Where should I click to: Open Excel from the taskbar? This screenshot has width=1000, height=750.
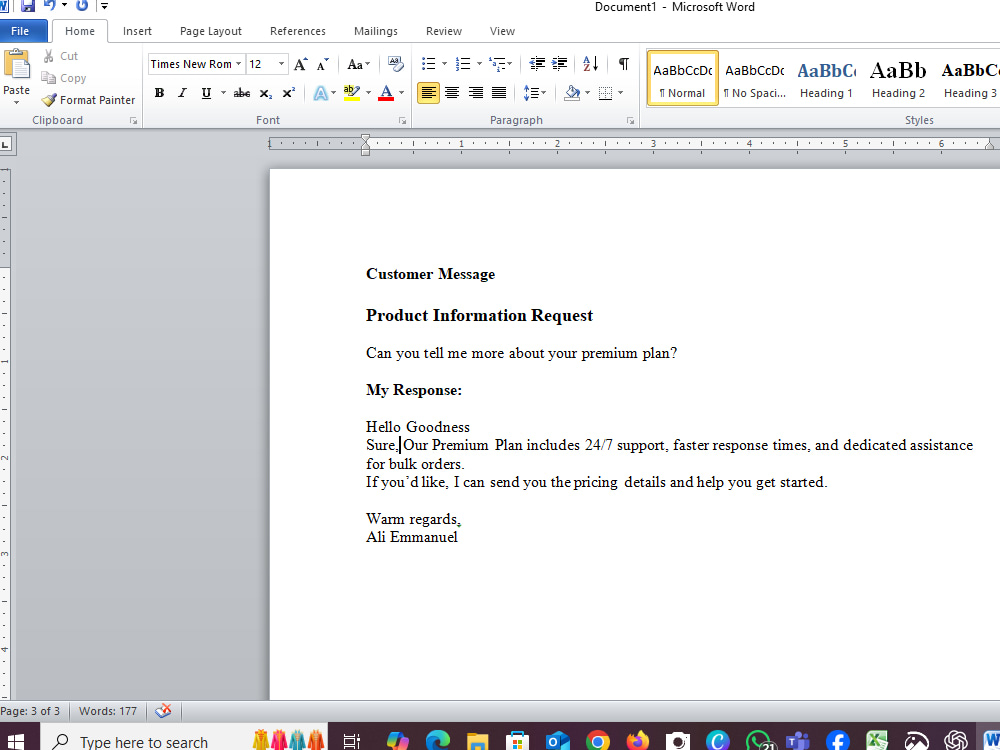pyautogui.click(x=878, y=742)
